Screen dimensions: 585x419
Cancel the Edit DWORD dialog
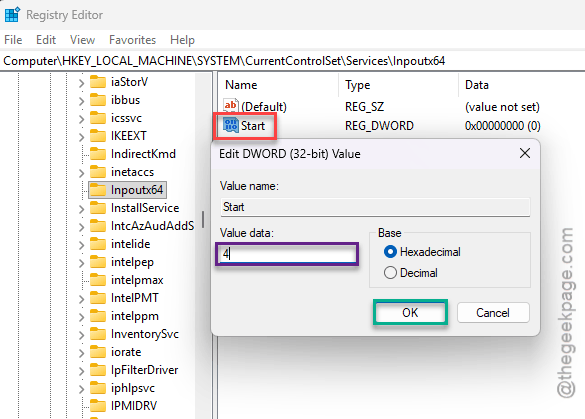click(x=493, y=312)
